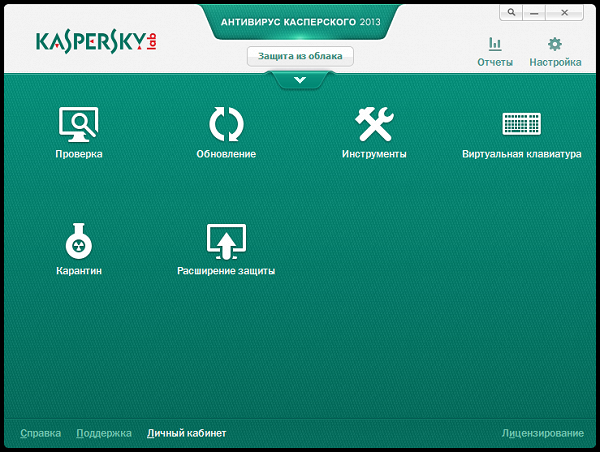Click the Расширение защиты monitor icon
Screen dimensions: 600x452
(226, 242)
